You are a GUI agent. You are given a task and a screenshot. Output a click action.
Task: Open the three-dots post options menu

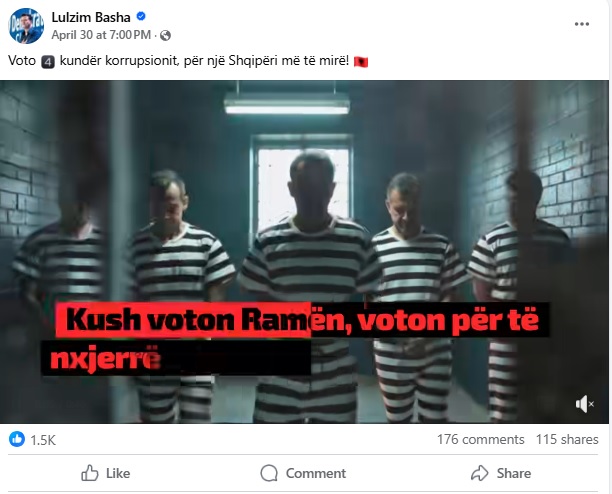point(582,24)
